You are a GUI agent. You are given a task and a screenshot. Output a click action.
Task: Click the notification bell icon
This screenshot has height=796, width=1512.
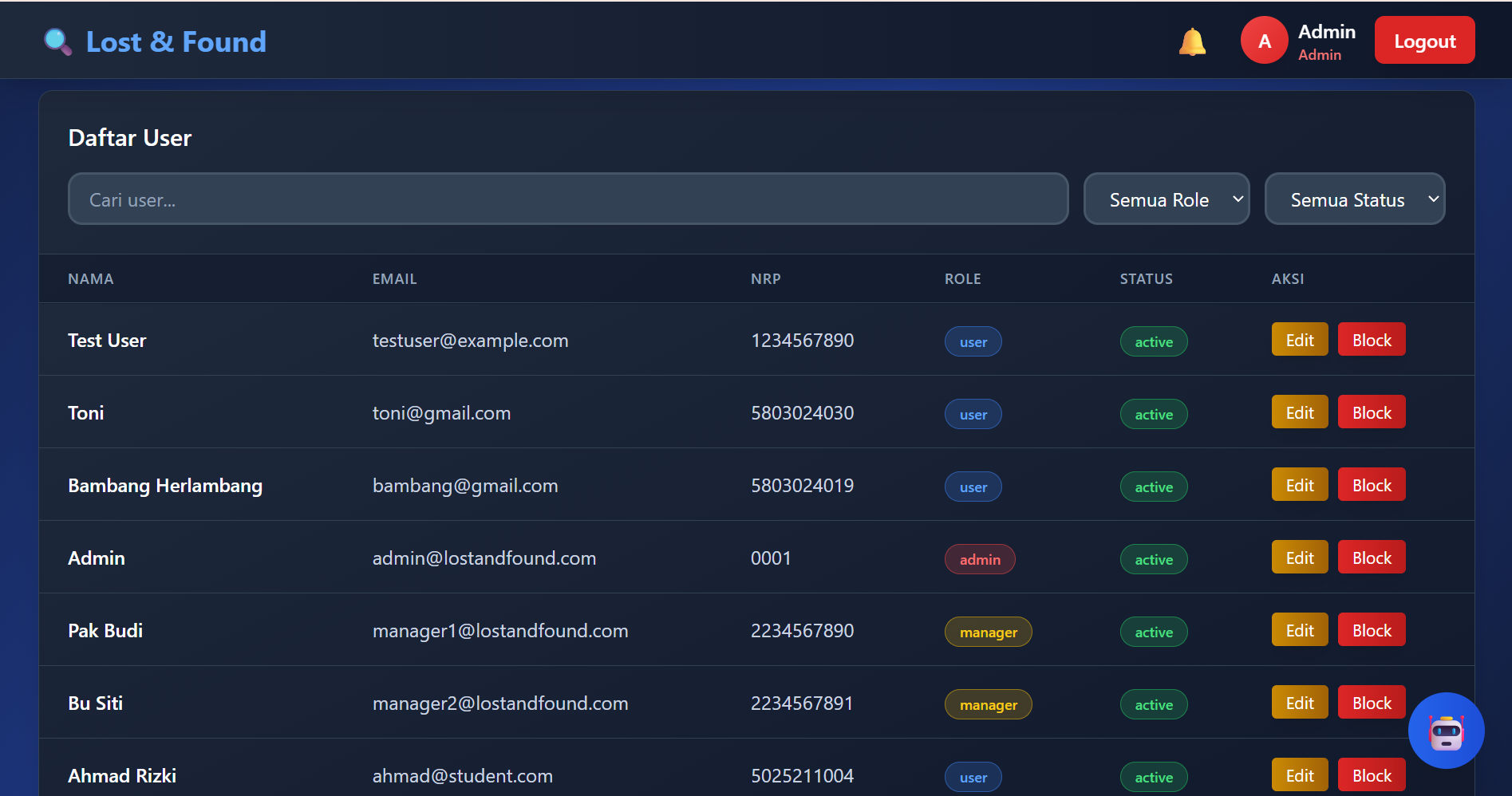(x=1192, y=41)
